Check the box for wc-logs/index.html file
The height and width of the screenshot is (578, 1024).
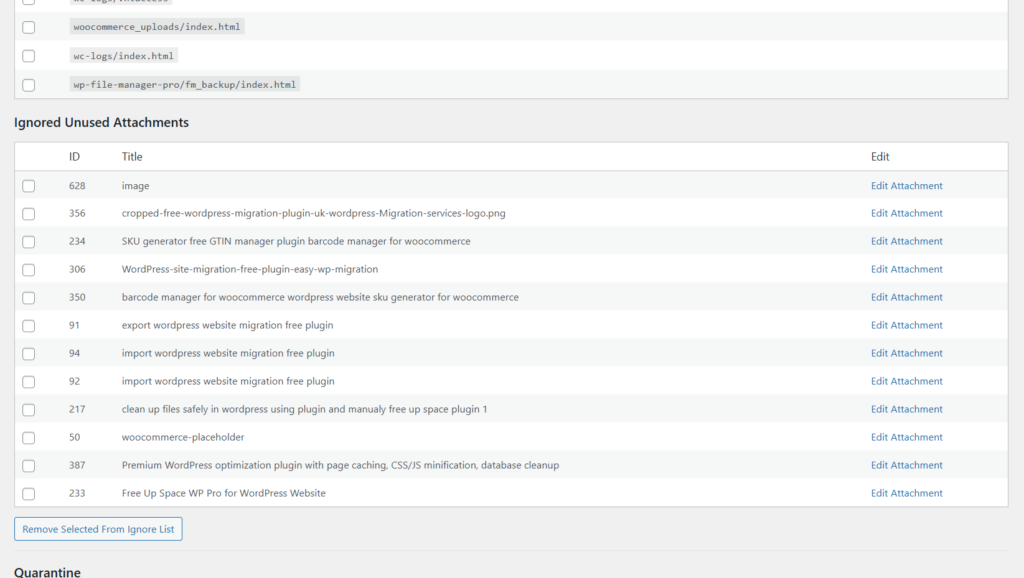(28, 56)
